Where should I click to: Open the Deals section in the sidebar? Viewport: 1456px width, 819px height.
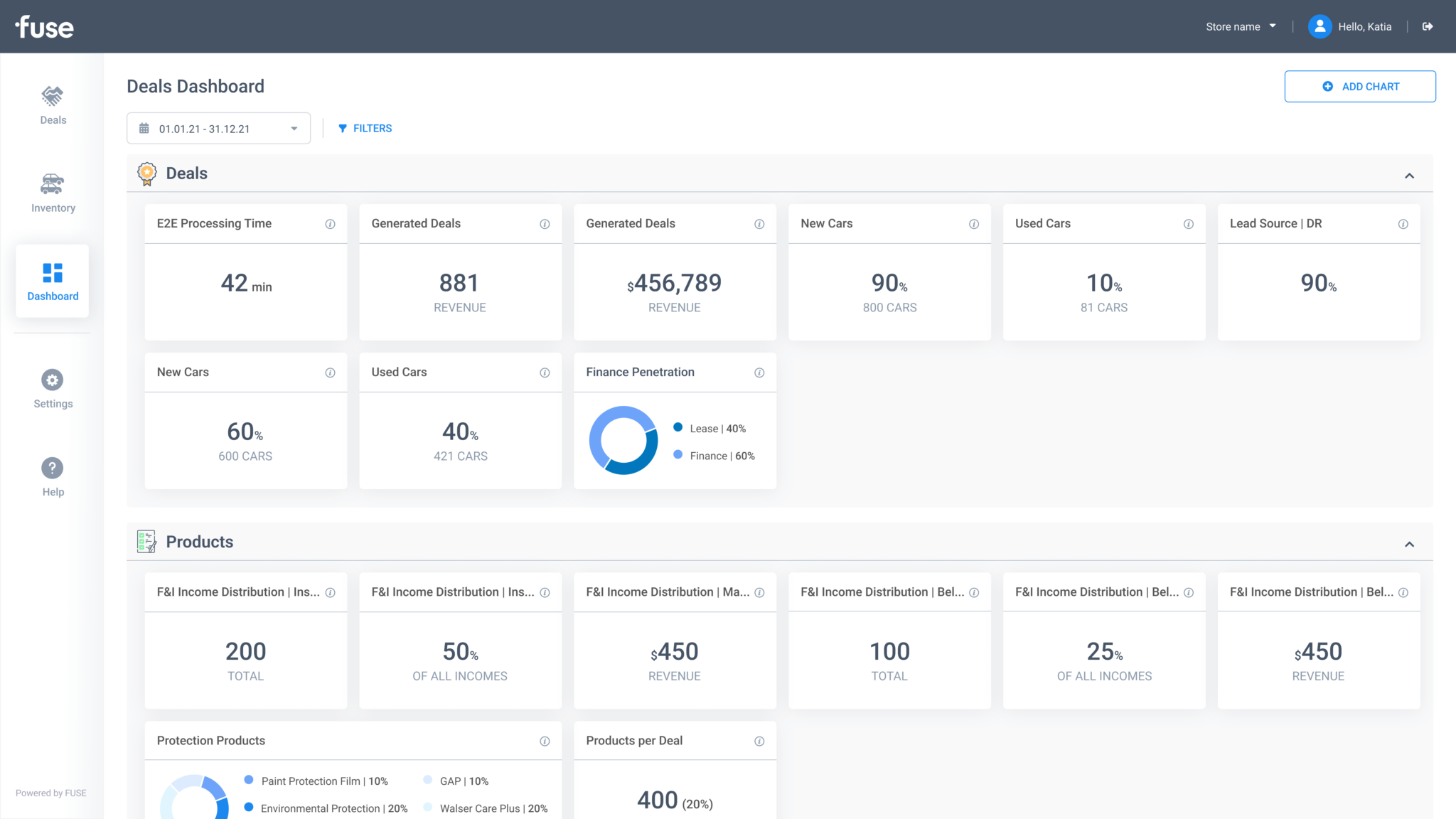(x=53, y=105)
